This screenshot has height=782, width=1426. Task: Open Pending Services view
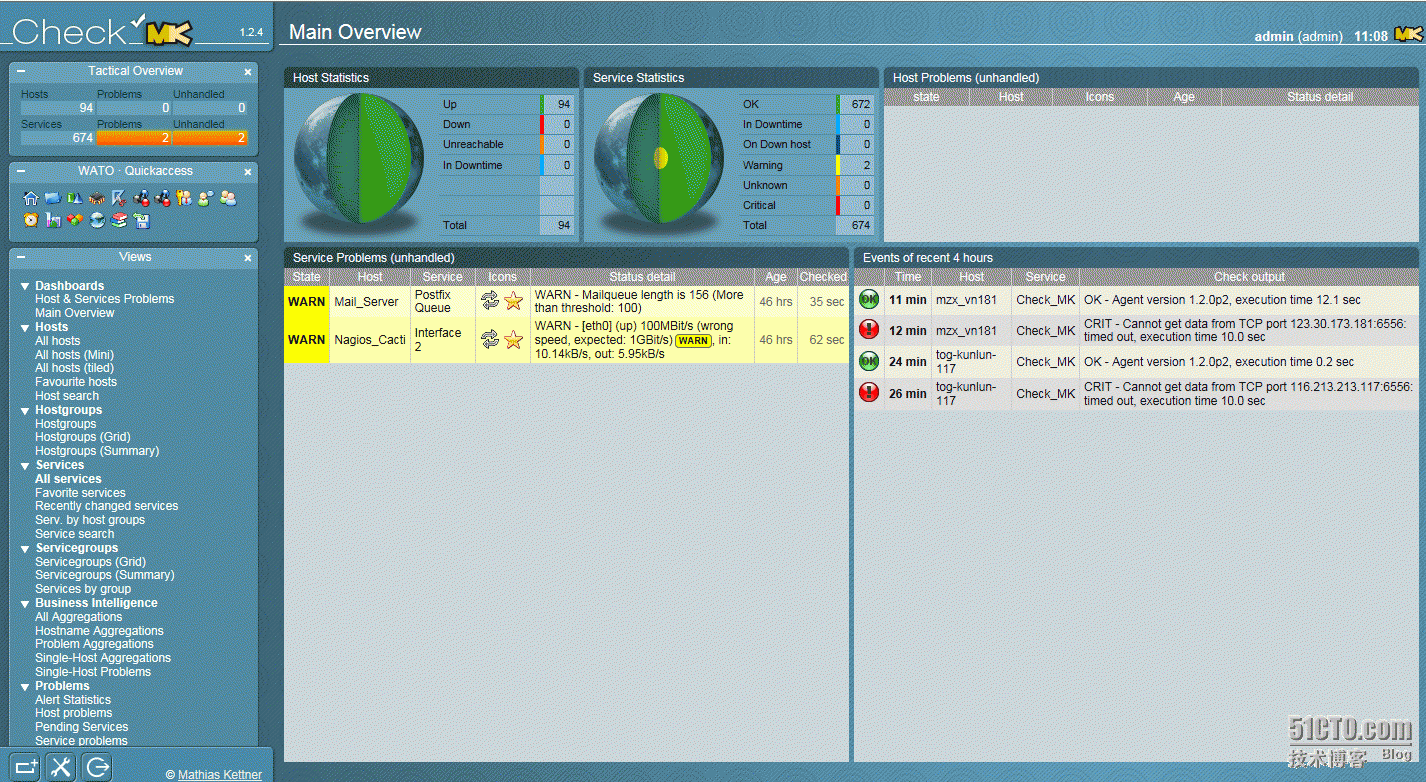click(82, 727)
